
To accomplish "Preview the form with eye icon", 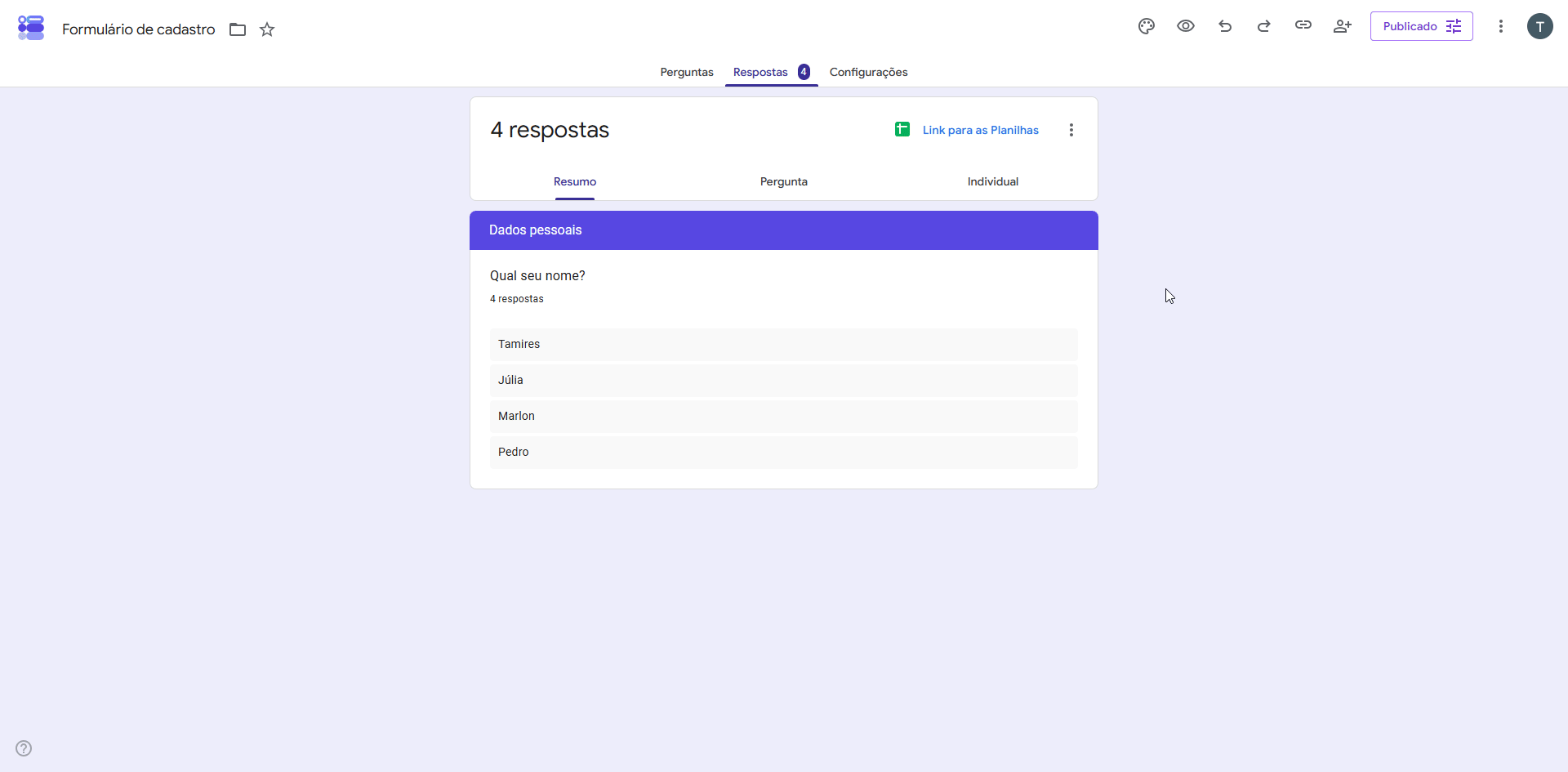I will coord(1186,26).
